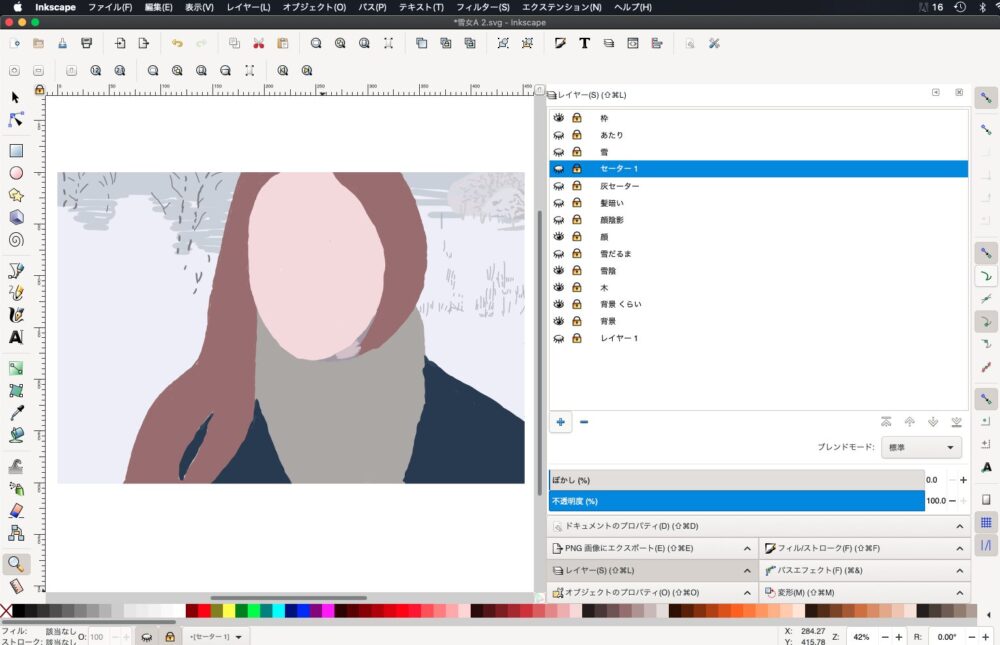Pick the yellow swatch in the palette
The height and width of the screenshot is (645, 1000).
coord(229,611)
